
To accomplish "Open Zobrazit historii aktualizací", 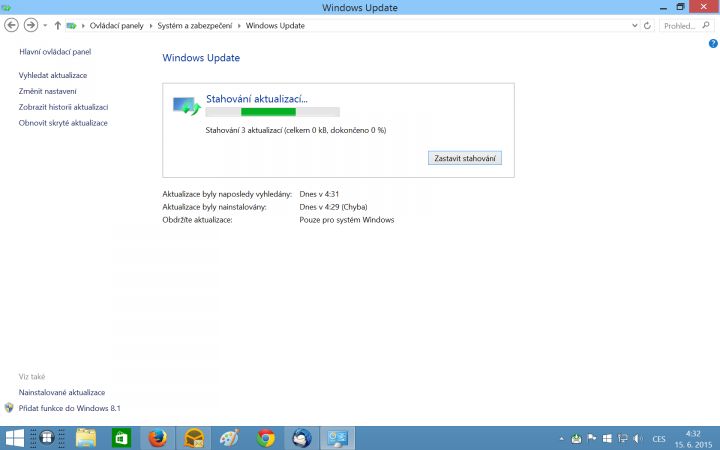I will pos(63,107).
